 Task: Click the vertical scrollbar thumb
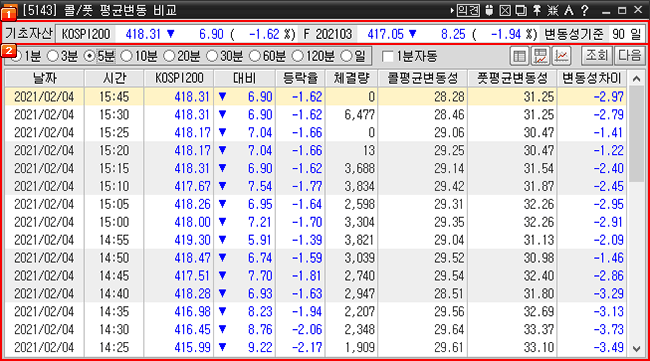click(x=636, y=133)
